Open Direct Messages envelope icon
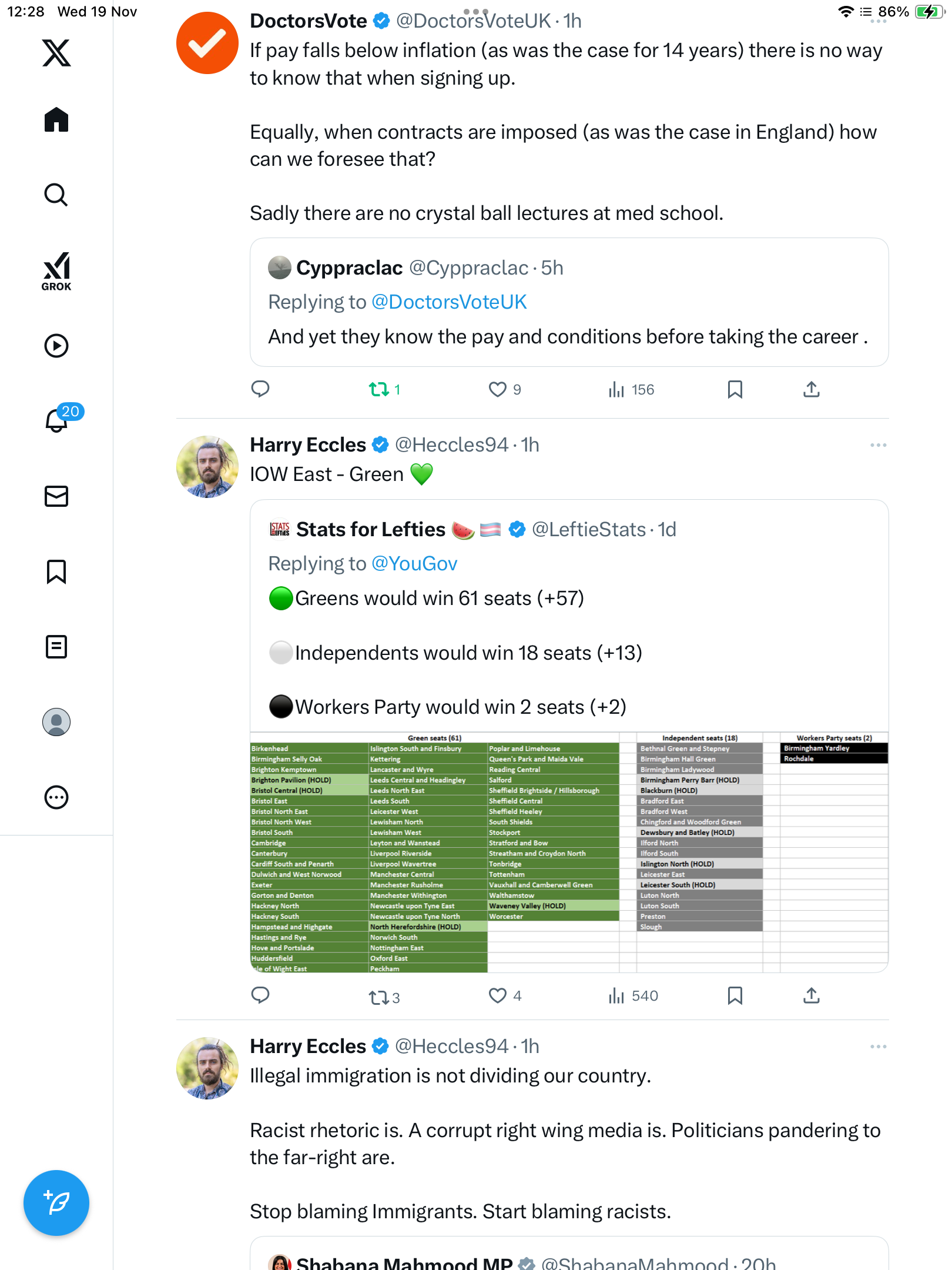The width and height of the screenshot is (952, 1270). [x=56, y=496]
